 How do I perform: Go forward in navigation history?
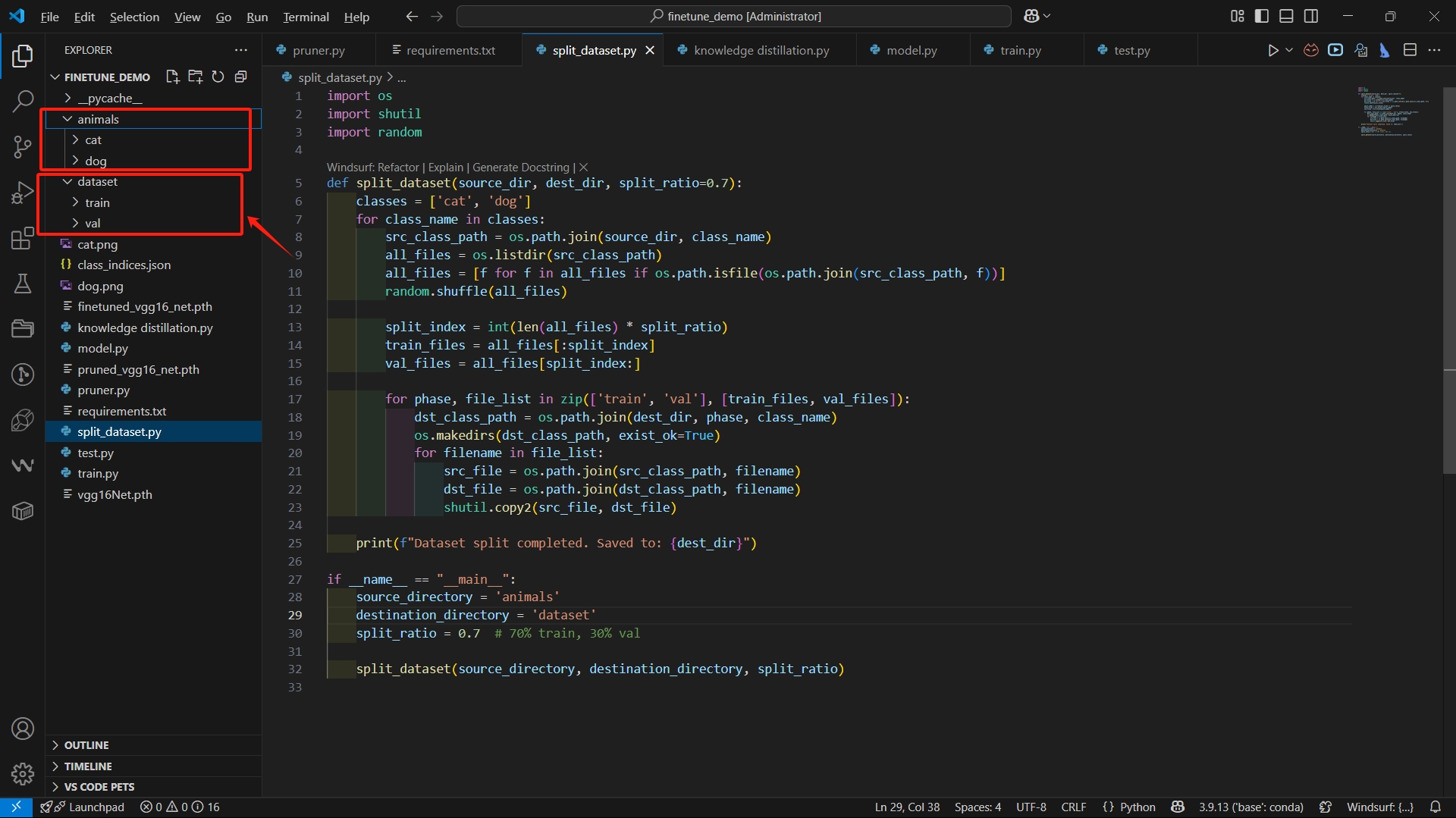tap(437, 16)
